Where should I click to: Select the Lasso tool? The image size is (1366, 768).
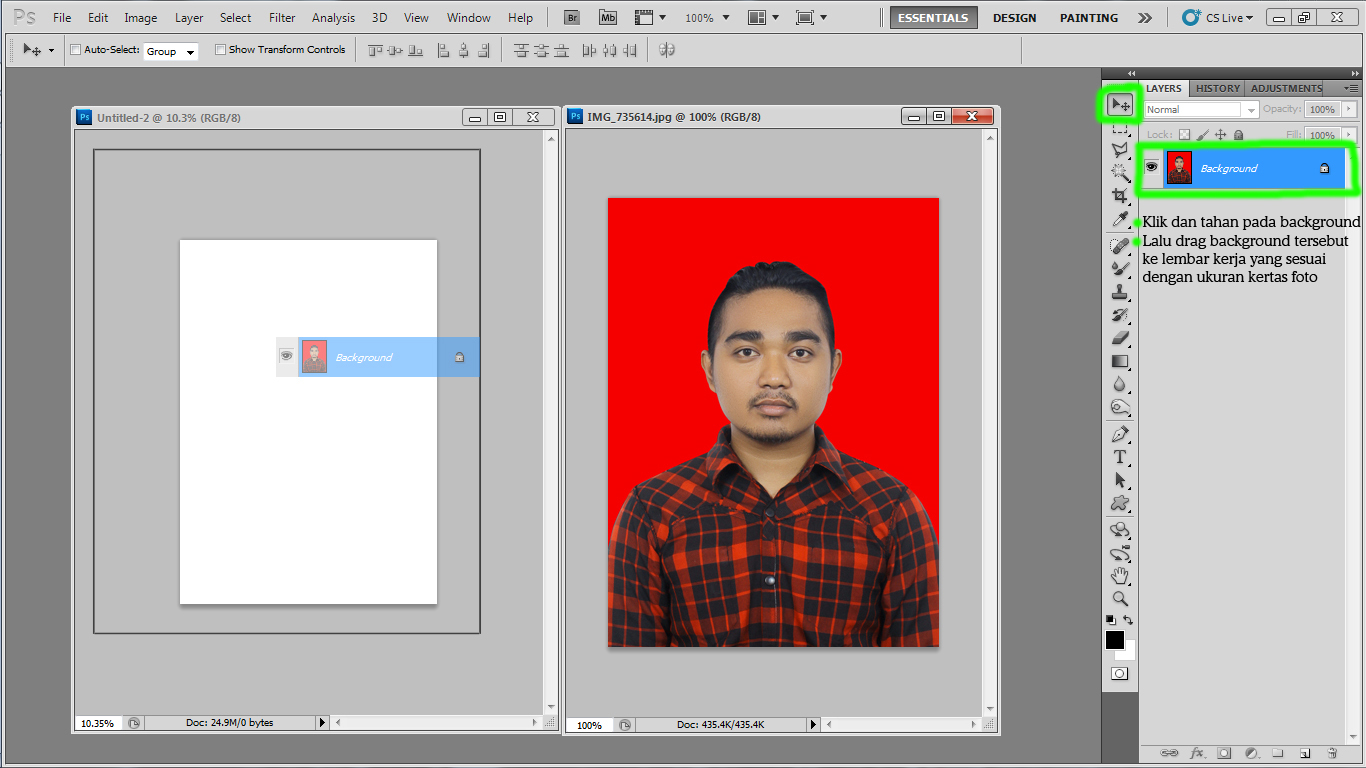(1119, 150)
